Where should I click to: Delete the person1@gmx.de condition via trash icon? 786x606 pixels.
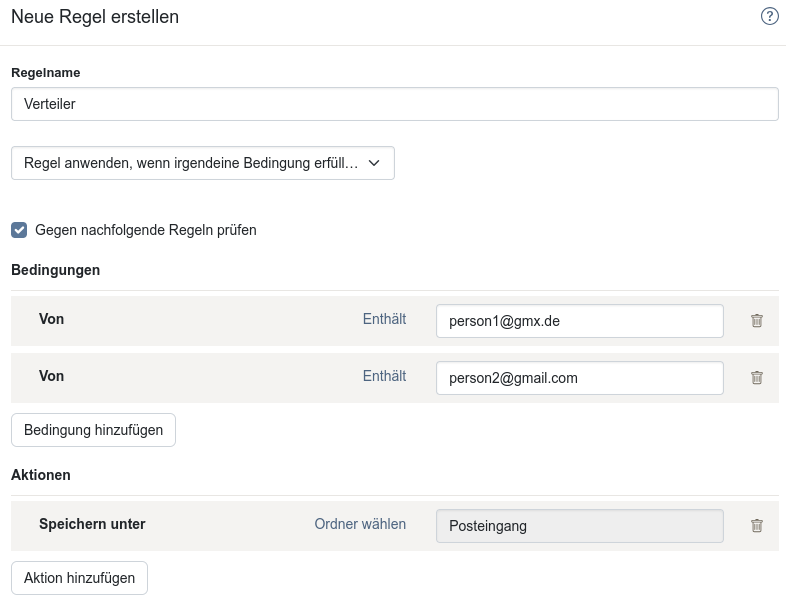[x=757, y=321]
